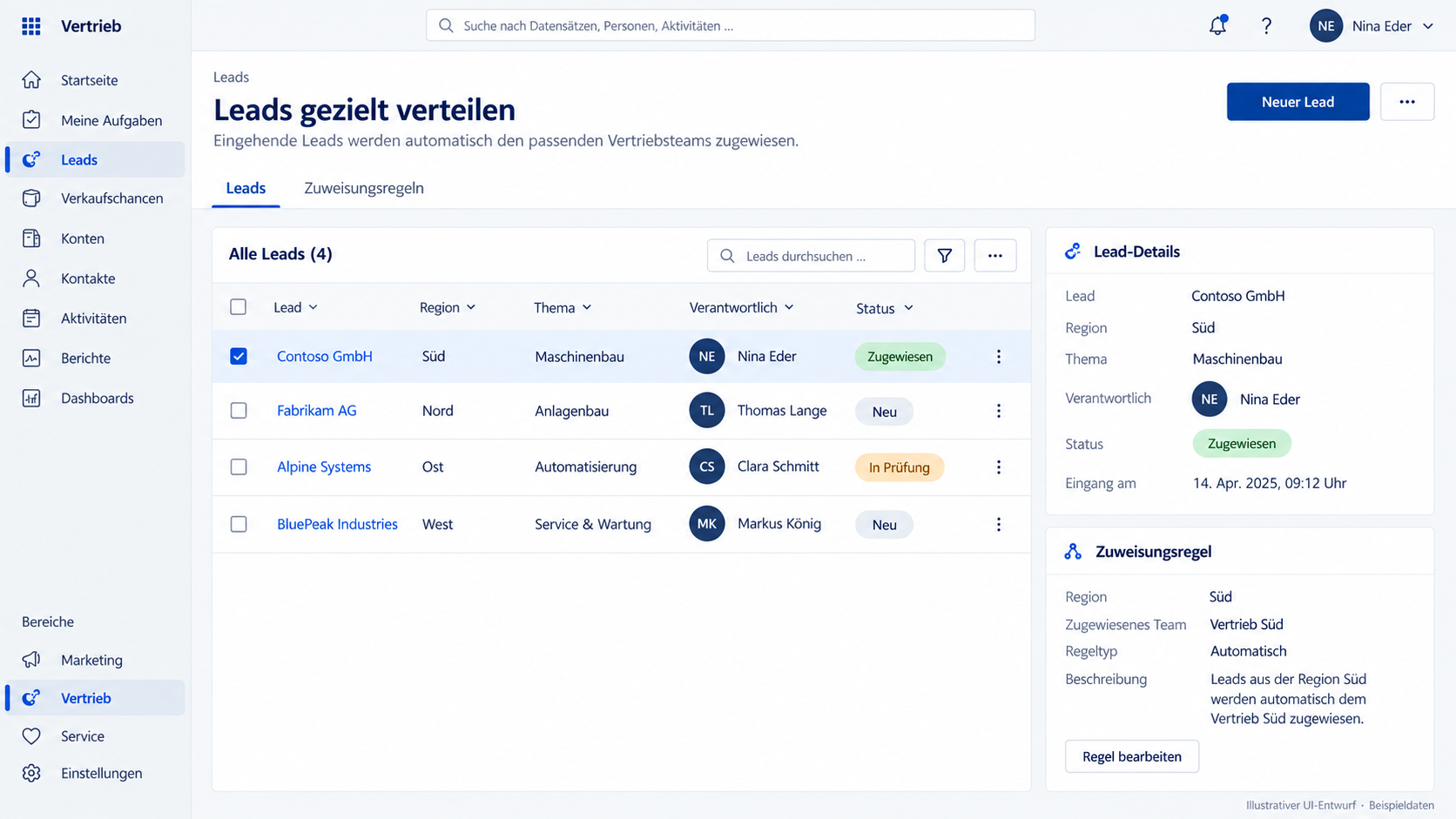1456x819 pixels.
Task: Click the Verkaufschancen sidebar icon
Action: click(31, 198)
